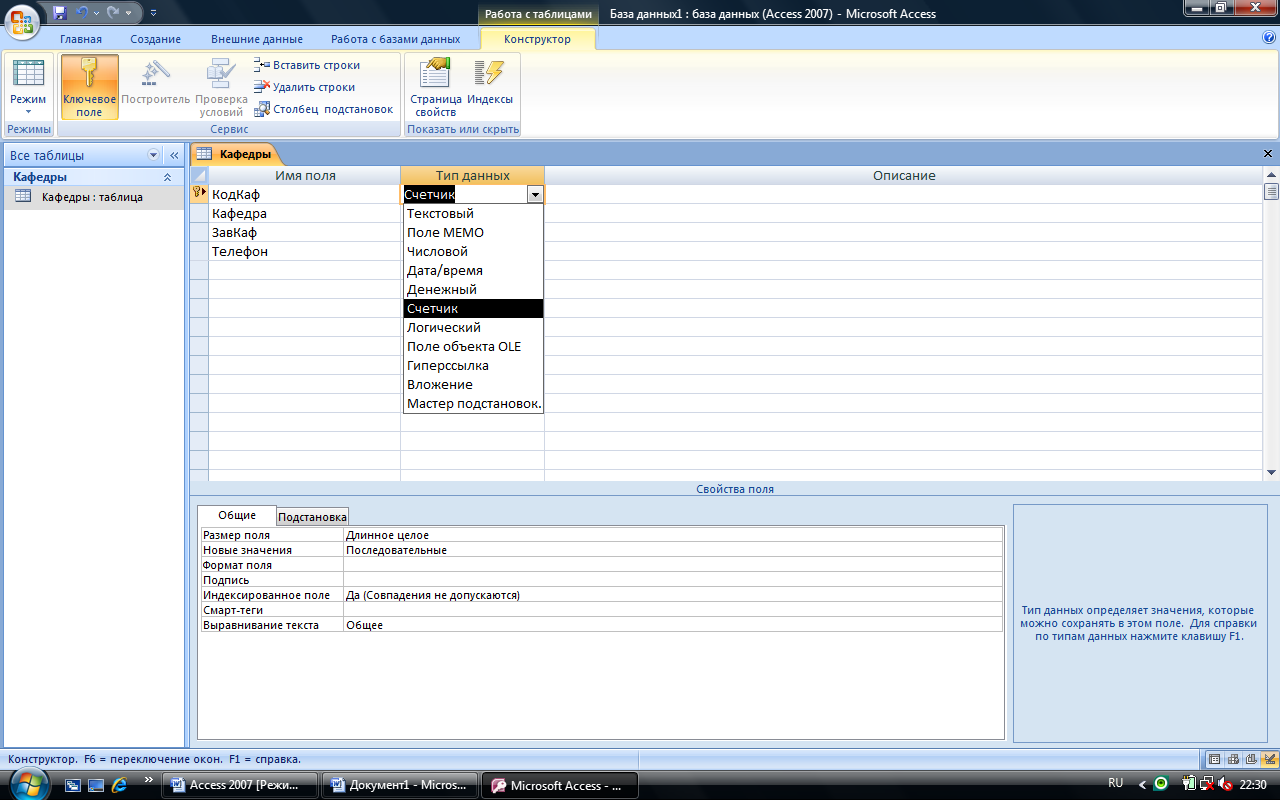
Task: Click the Телефон field name cell
Action: 304,251
